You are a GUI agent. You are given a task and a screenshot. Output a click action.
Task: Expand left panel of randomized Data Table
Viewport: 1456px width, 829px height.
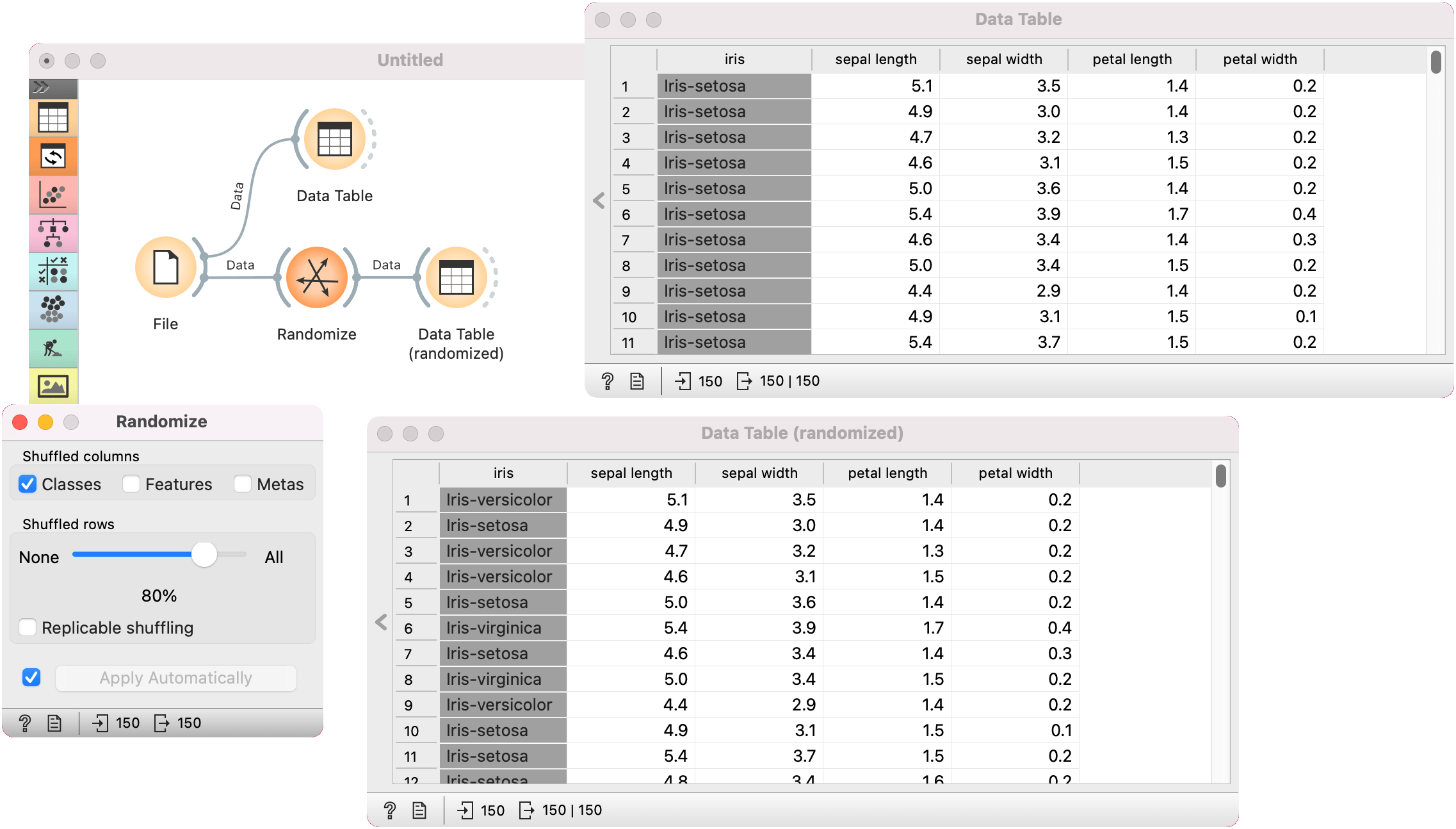click(x=381, y=621)
